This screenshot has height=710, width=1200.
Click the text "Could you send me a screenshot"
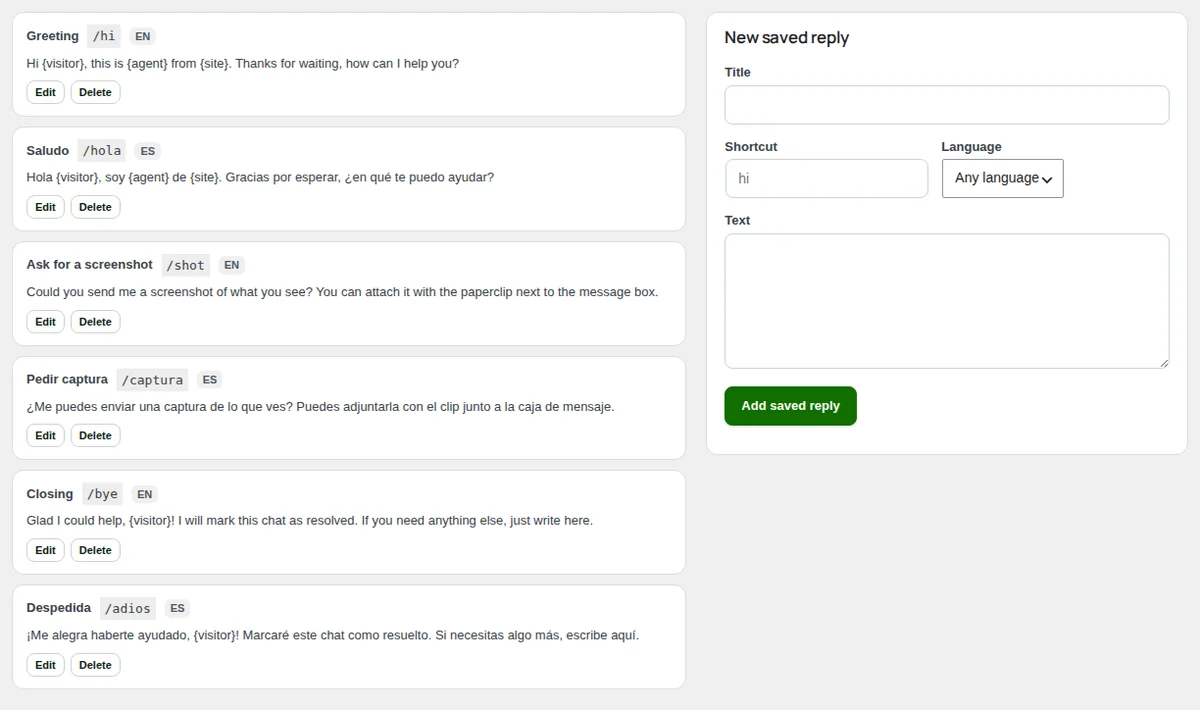coord(342,292)
